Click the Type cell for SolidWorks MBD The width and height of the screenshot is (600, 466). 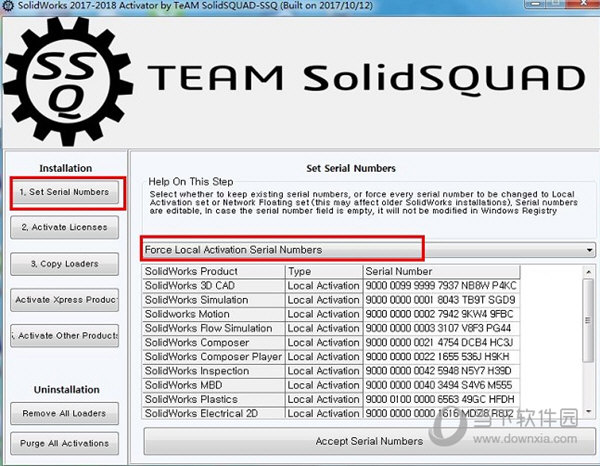[x=324, y=385]
